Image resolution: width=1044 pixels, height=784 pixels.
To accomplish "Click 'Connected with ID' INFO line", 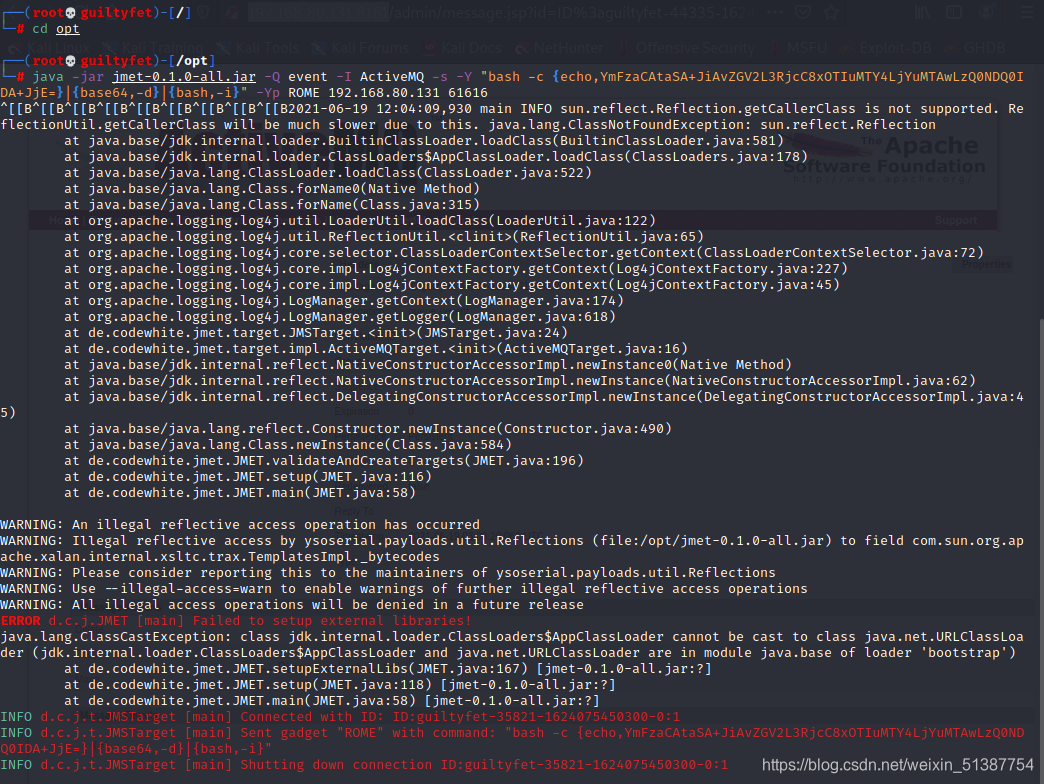I will coord(340,717).
